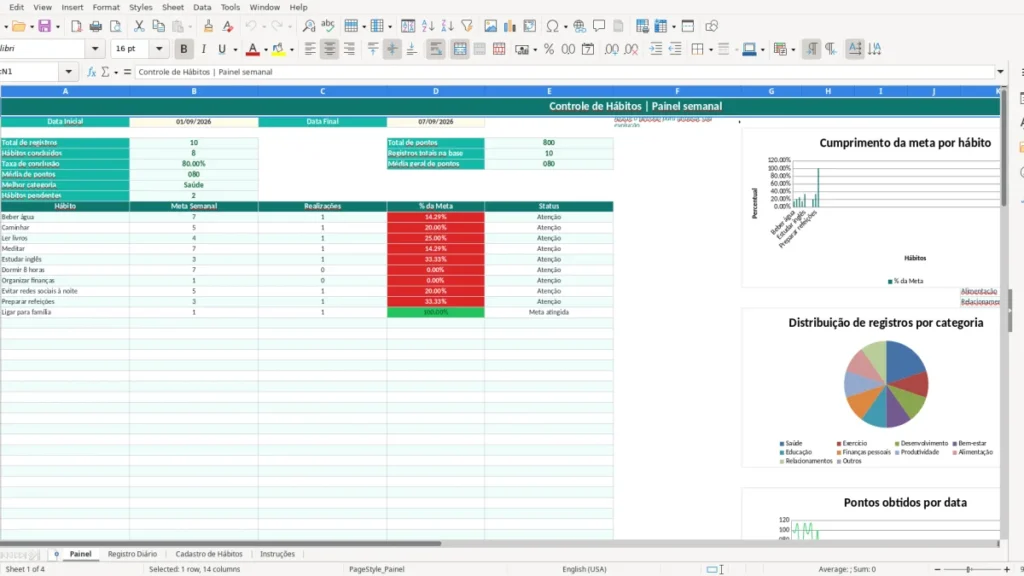Click the Export as PDF icon
This screenshot has height=576, width=1024.
click(x=76, y=26)
